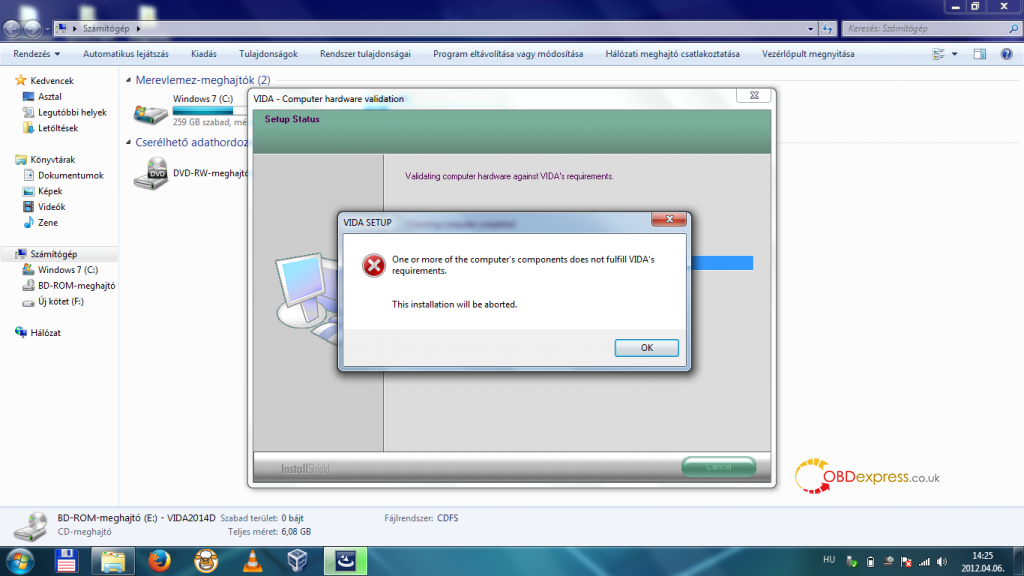The image size is (1024, 576).
Task: Click Kiadás in the Explorer toolbar
Action: click(204, 54)
